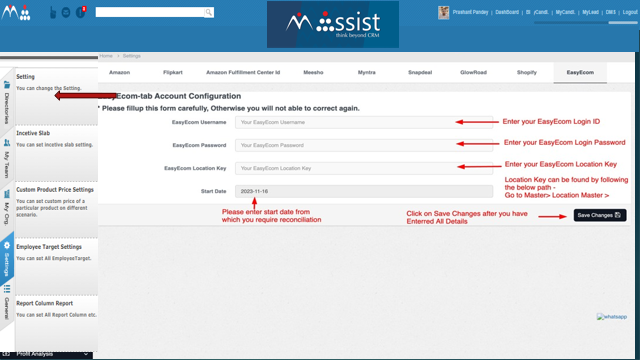Click the Save Changes button
640x360 pixels.
click(600, 215)
